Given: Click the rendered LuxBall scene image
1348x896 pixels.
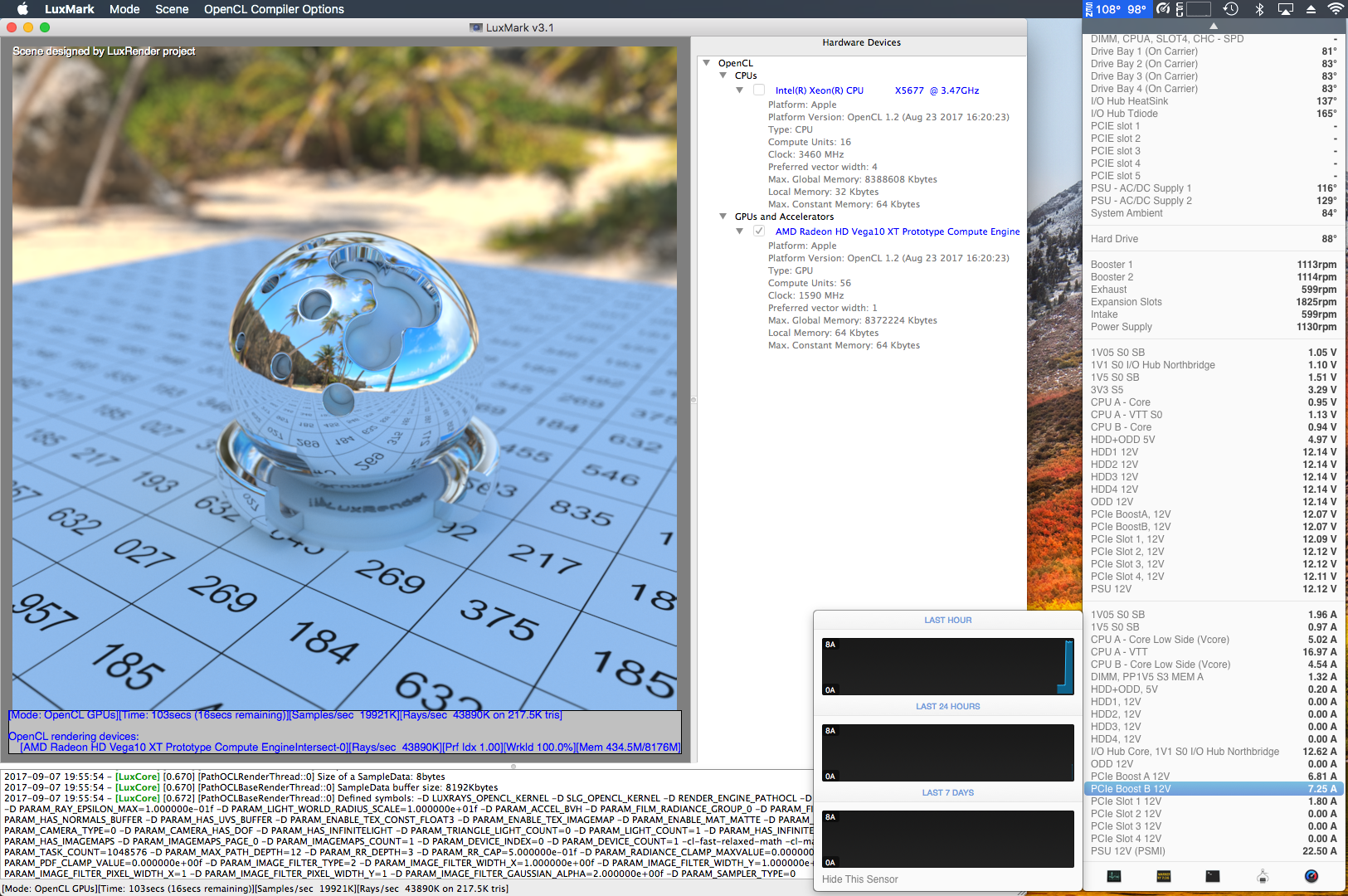Looking at the screenshot, I should (x=345, y=378).
